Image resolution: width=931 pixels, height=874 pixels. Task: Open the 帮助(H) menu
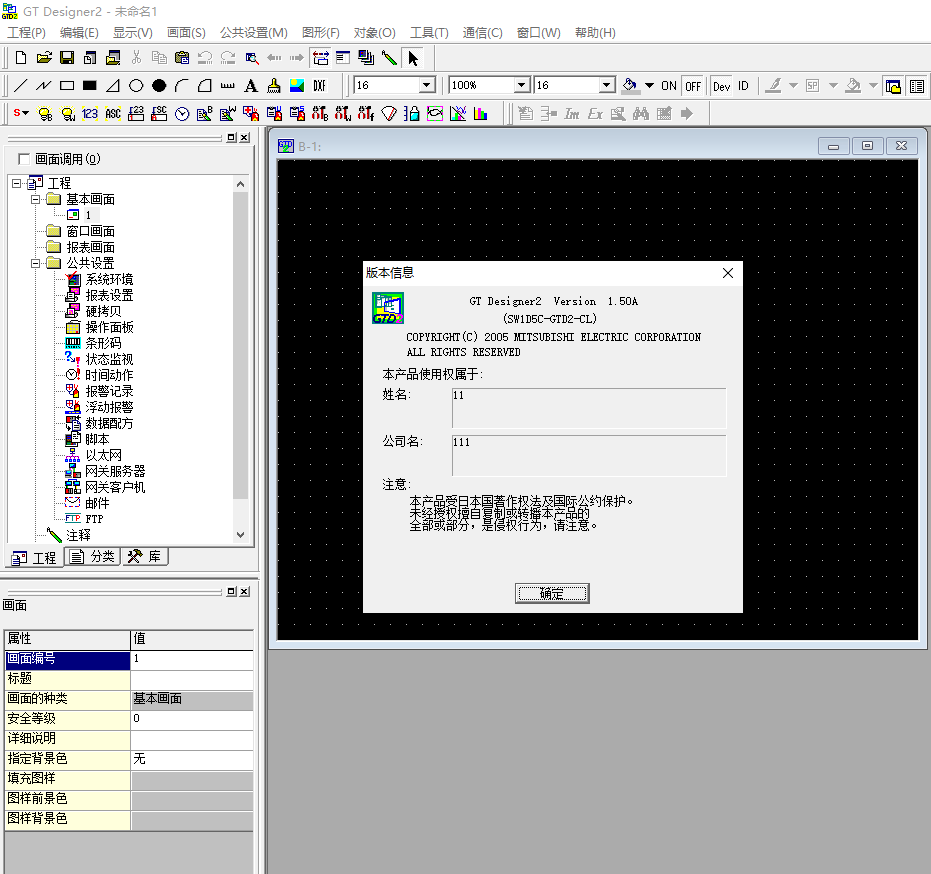[x=595, y=33]
